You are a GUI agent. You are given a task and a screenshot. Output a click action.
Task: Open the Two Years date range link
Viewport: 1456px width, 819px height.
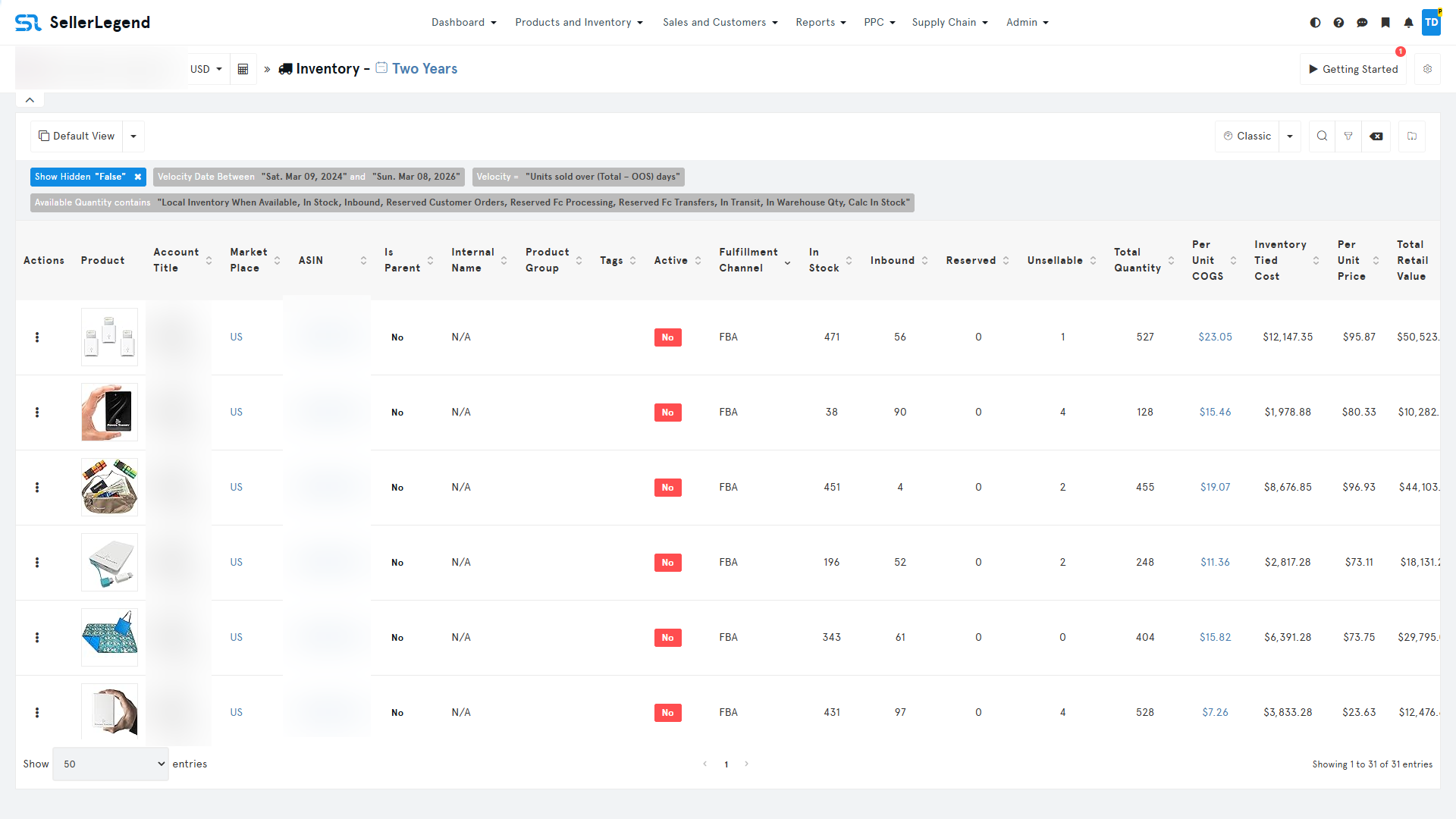pyautogui.click(x=425, y=68)
